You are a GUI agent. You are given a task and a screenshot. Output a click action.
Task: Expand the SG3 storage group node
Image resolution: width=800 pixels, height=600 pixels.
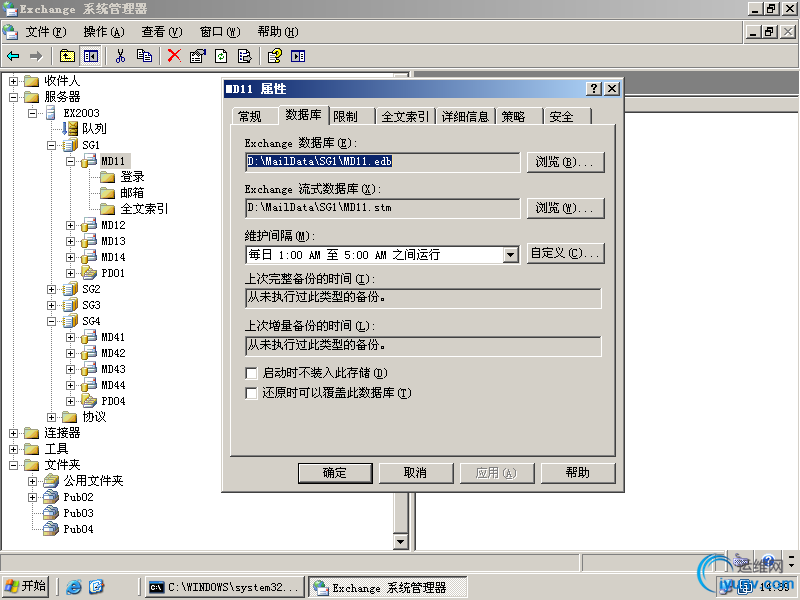(x=52, y=306)
